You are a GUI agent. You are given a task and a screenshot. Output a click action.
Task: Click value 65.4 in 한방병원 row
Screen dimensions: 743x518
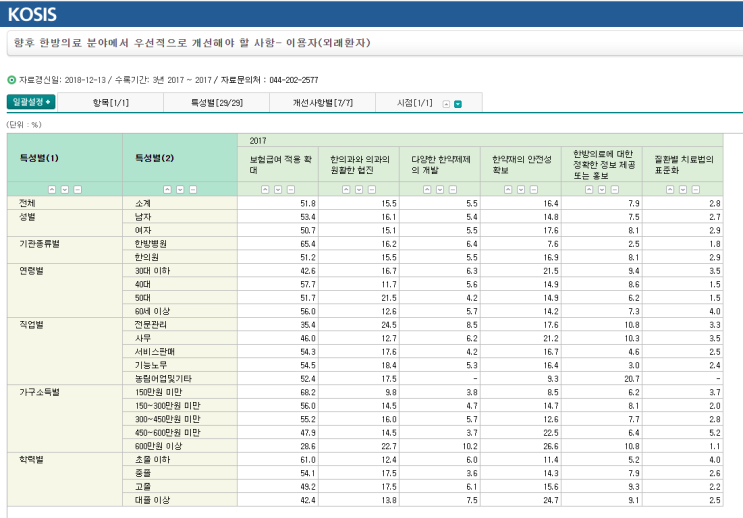308,244
